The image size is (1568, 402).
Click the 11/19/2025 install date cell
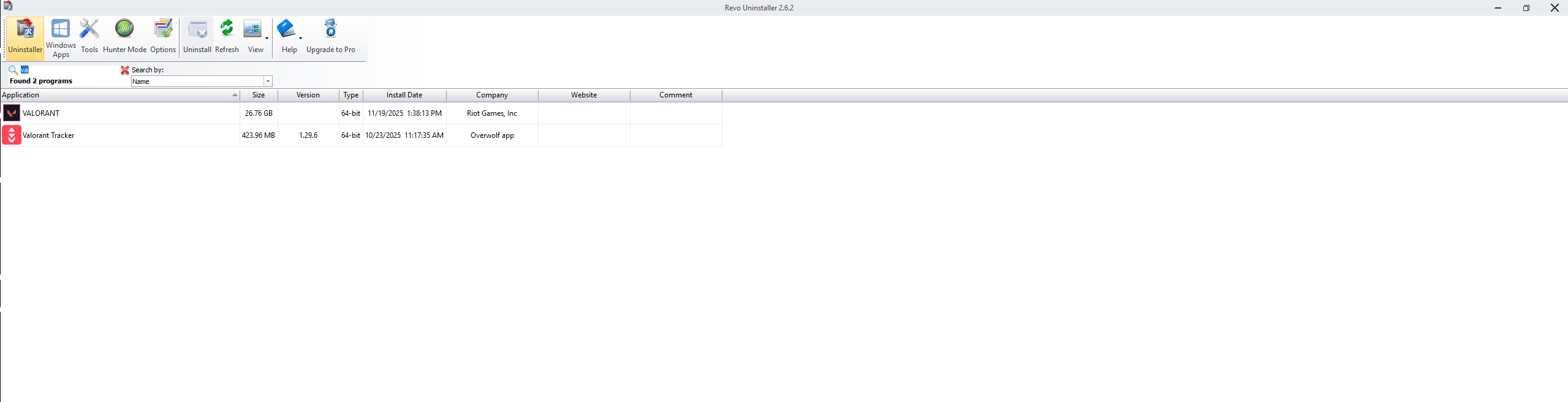pos(404,113)
